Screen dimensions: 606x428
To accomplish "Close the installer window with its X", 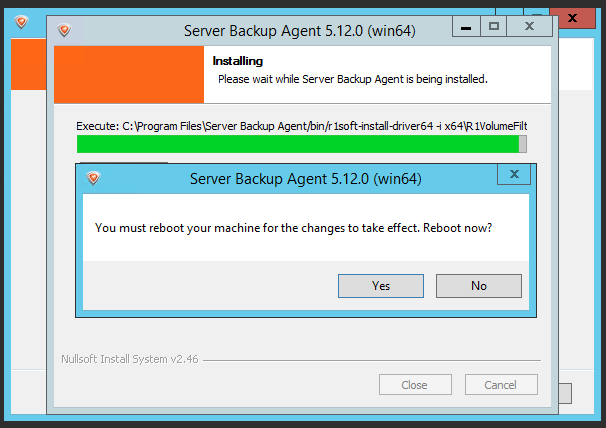I will [x=529, y=27].
